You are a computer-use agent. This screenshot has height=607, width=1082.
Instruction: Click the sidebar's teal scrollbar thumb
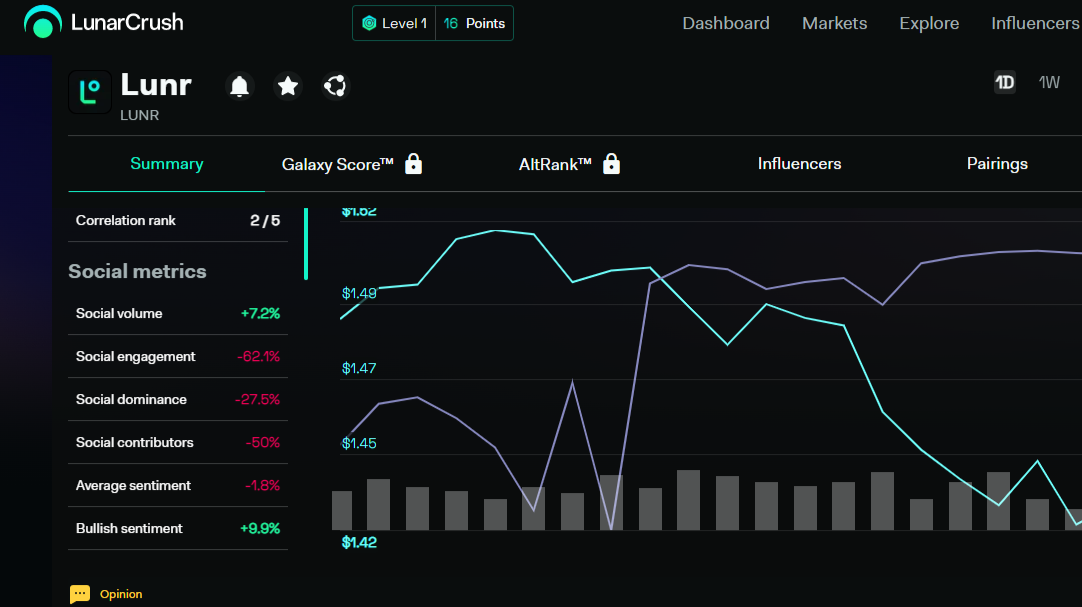point(306,243)
